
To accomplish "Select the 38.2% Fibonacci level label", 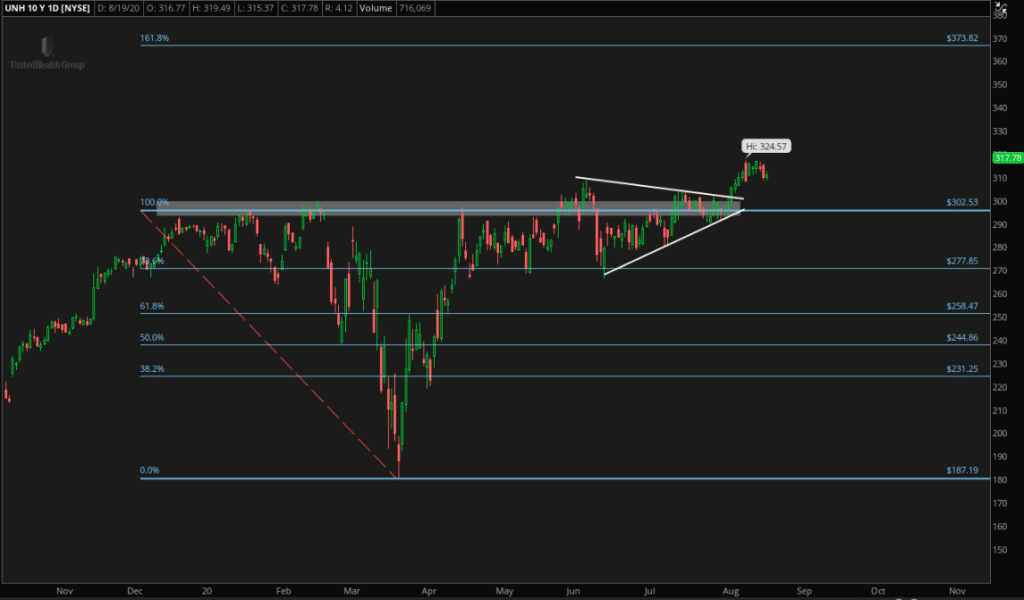I will 152,369.
